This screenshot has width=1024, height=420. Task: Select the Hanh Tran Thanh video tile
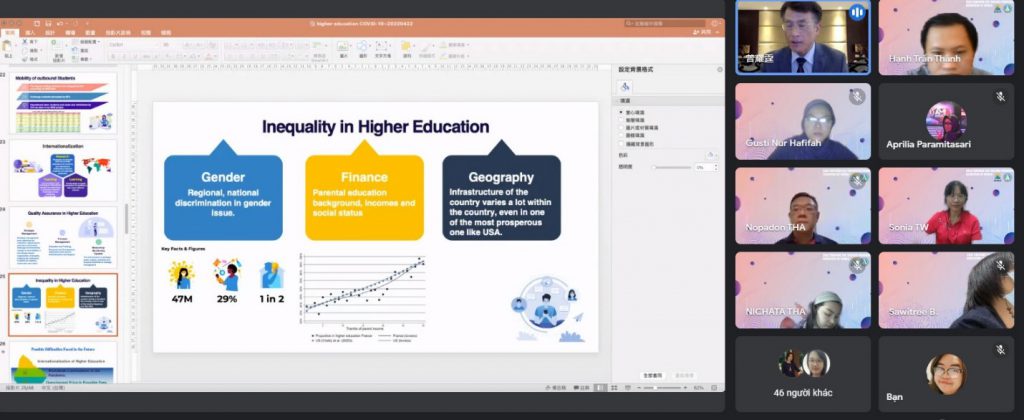(x=946, y=37)
